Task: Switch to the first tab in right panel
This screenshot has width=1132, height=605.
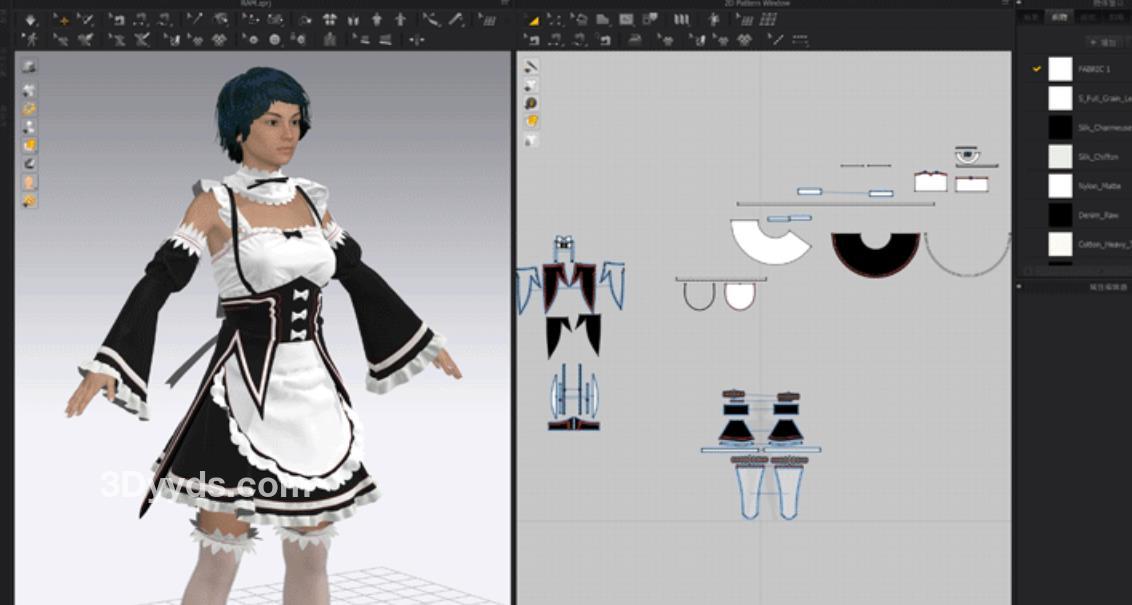Action: [1032, 17]
